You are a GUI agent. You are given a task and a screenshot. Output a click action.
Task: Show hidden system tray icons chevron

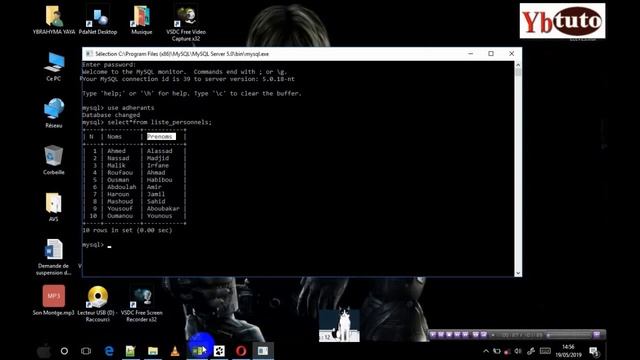tap(486, 351)
